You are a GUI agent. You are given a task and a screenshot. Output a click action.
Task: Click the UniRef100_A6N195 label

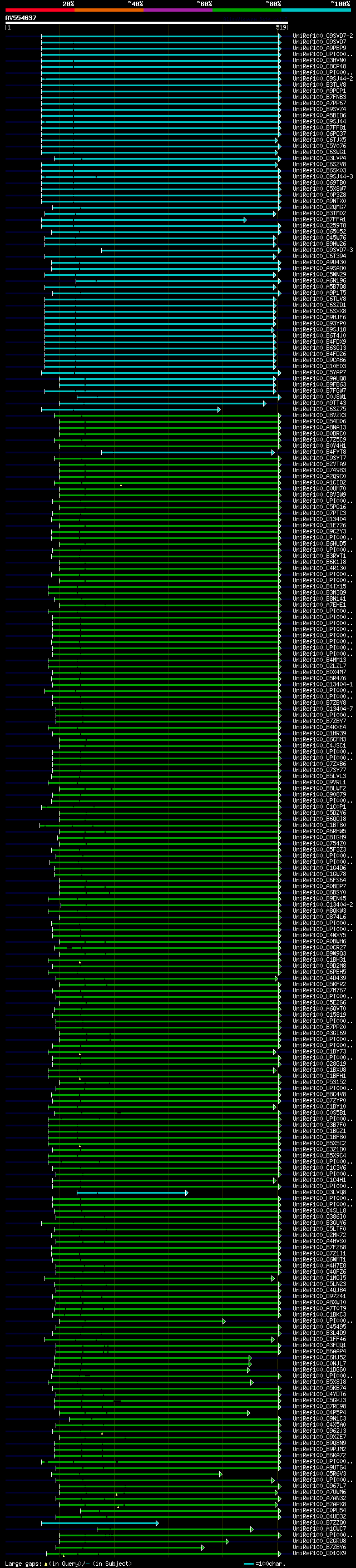319,280
